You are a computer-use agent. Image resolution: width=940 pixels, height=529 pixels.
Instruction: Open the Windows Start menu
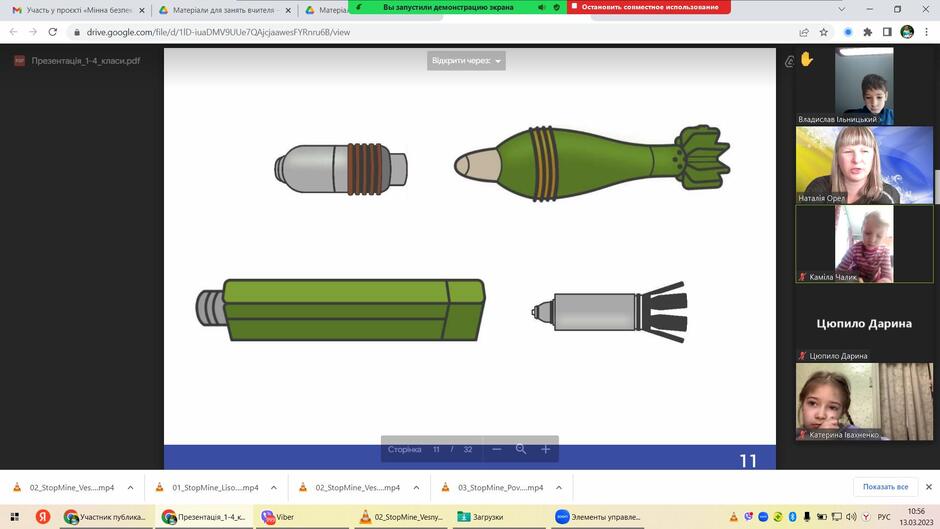[14, 517]
